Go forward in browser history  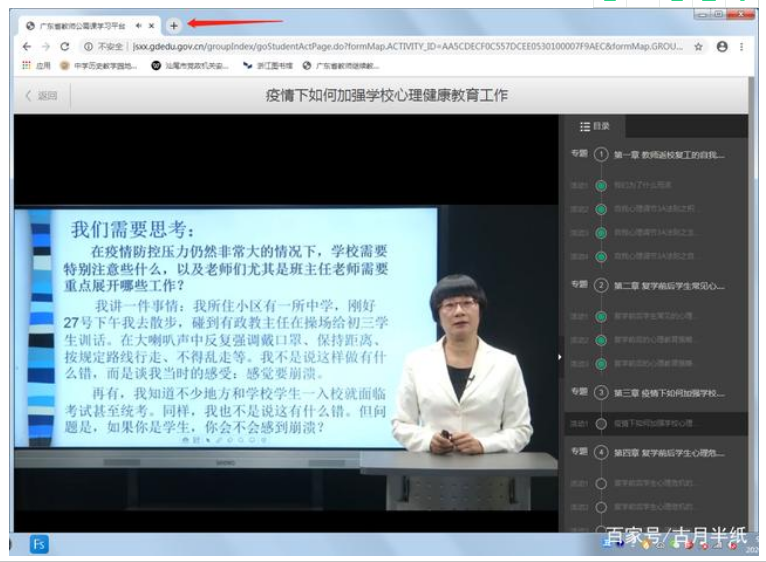pyautogui.click(x=45, y=46)
